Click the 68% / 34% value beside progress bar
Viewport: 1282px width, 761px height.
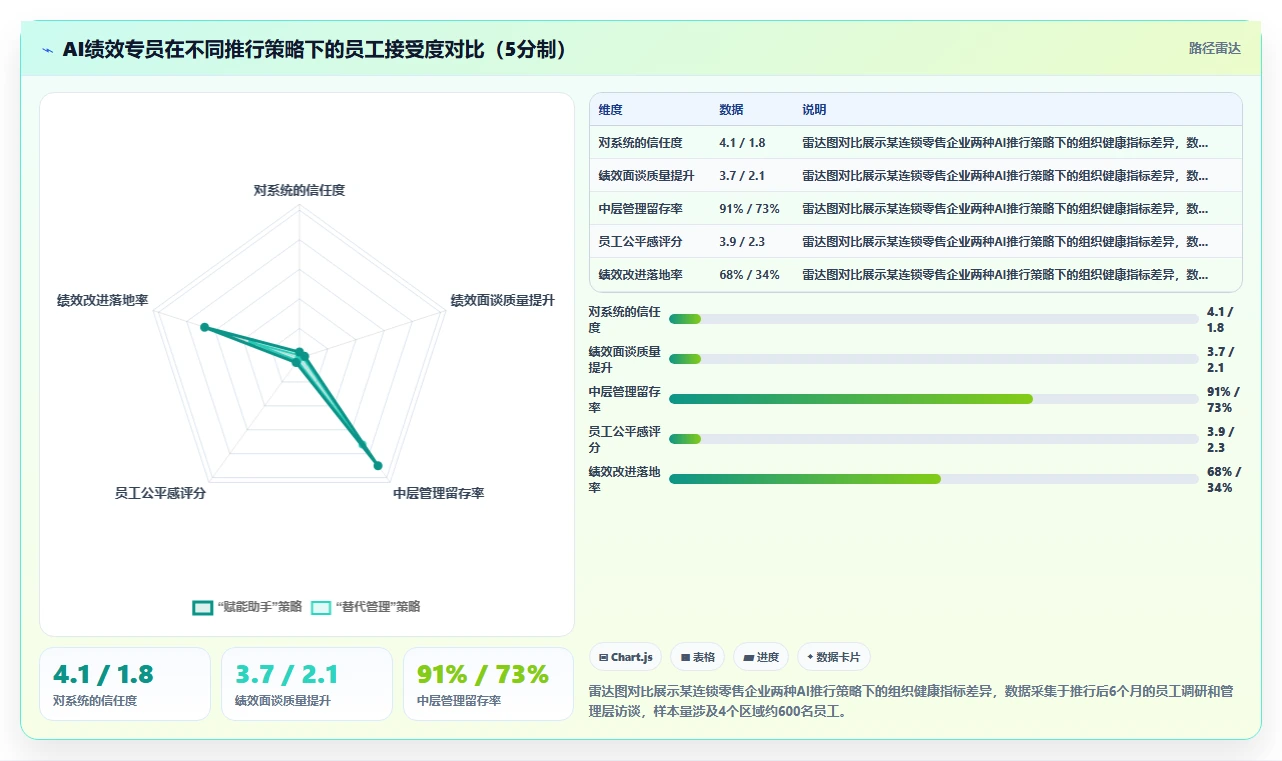[x=1224, y=480]
